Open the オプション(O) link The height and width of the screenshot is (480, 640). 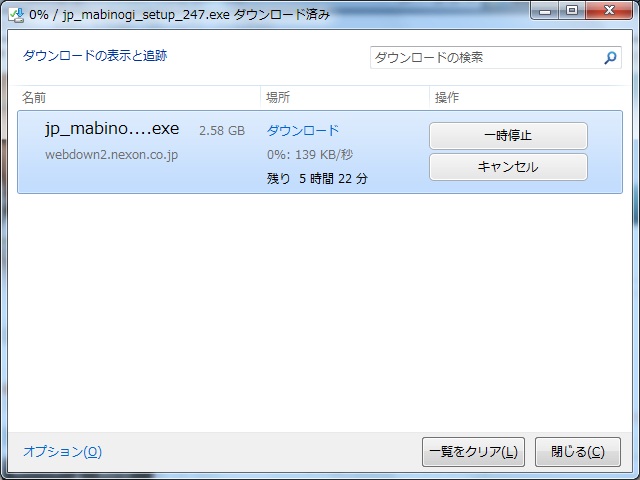tap(62, 451)
